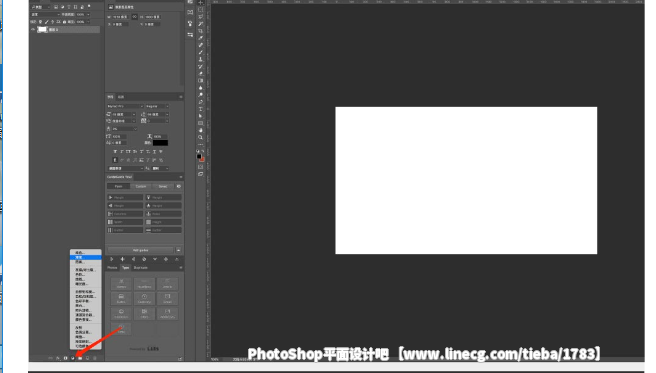Toggle Strikethrough in Character panel
The height and width of the screenshot is (373, 656).
coord(161,151)
